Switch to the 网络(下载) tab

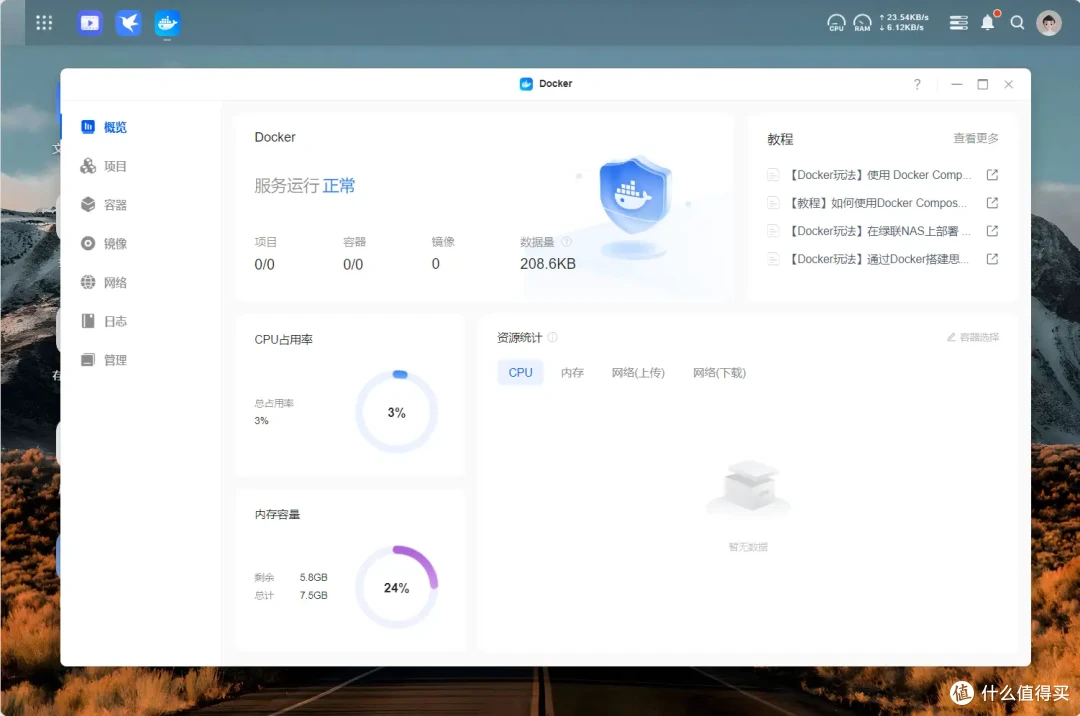(719, 372)
